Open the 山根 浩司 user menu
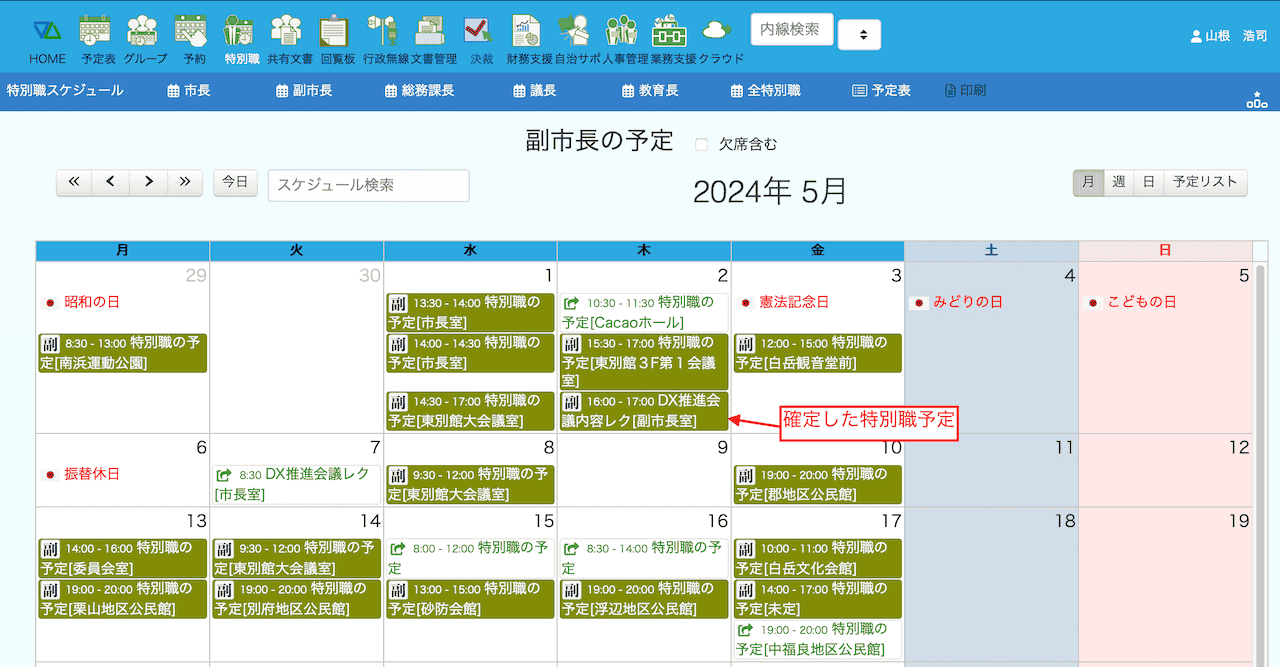The image size is (1280, 667). coord(1228,35)
